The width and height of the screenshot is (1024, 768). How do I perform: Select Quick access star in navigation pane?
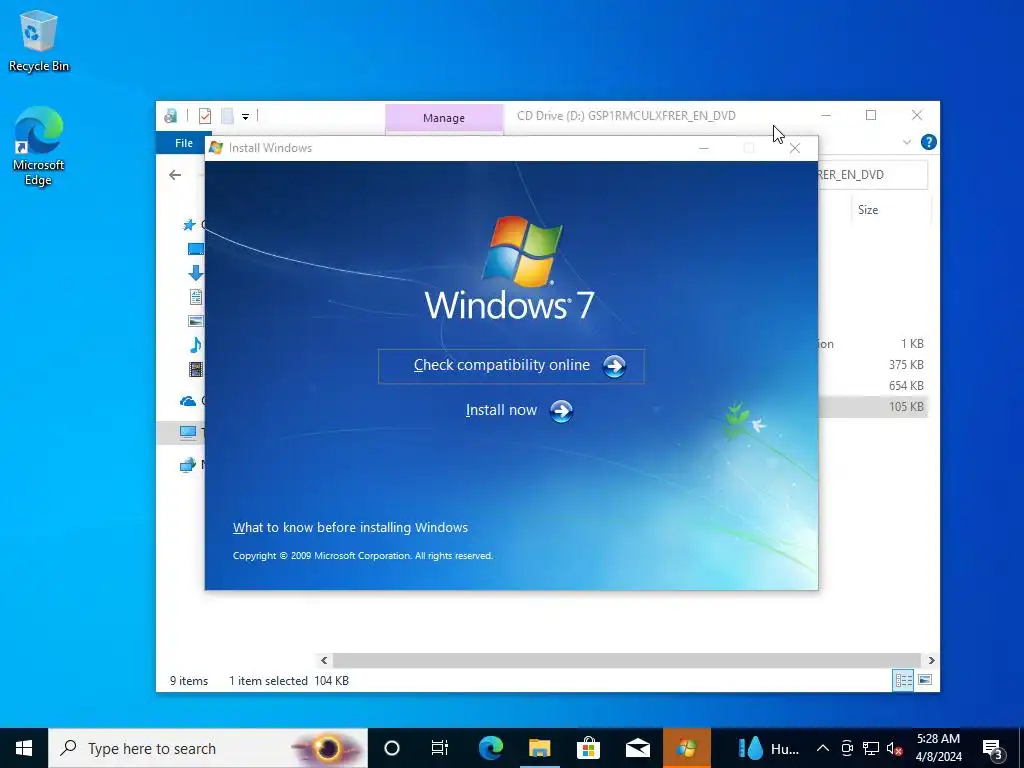point(189,225)
